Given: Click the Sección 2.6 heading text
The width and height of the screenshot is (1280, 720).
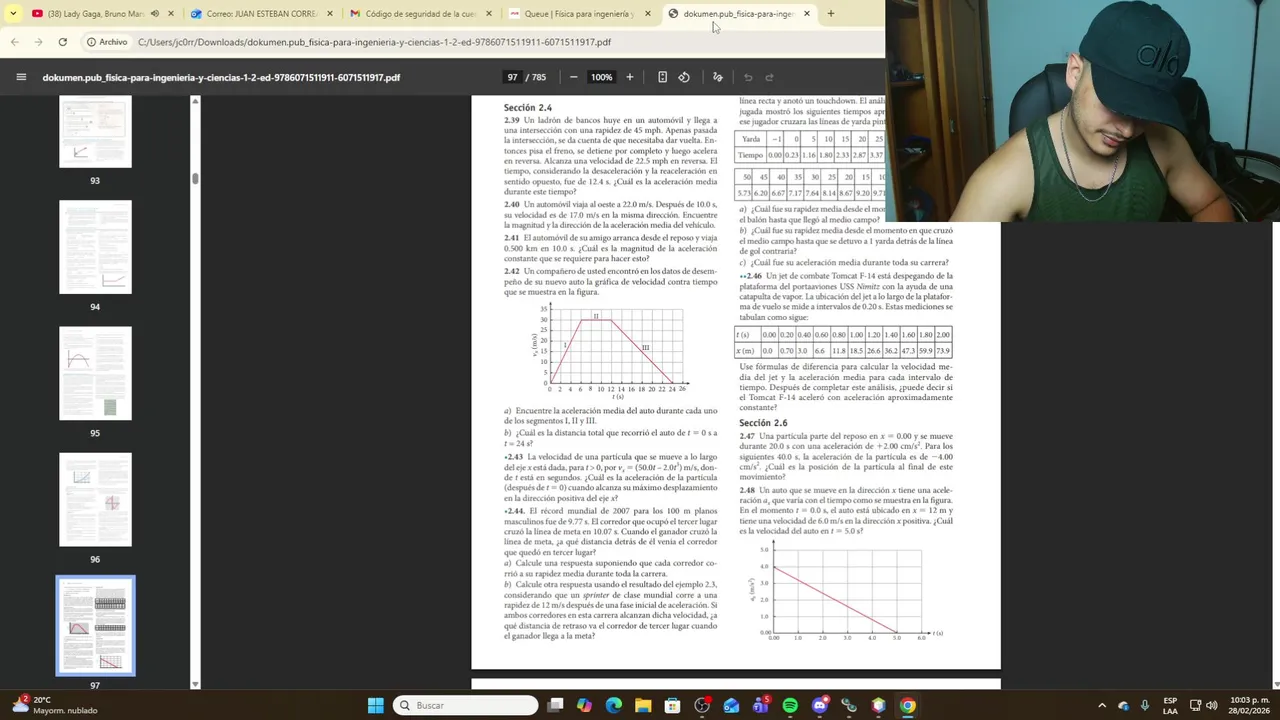Looking at the screenshot, I should pos(762,423).
